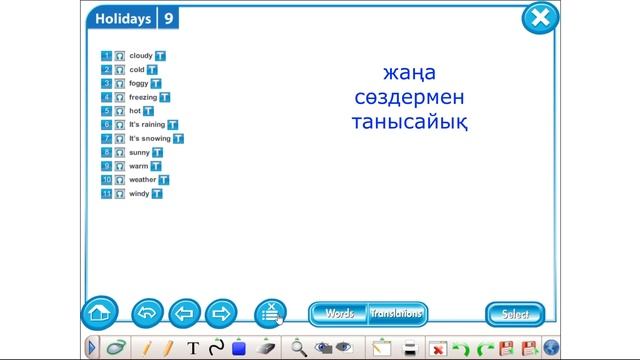Play audio for windy

pyautogui.click(x=119, y=193)
